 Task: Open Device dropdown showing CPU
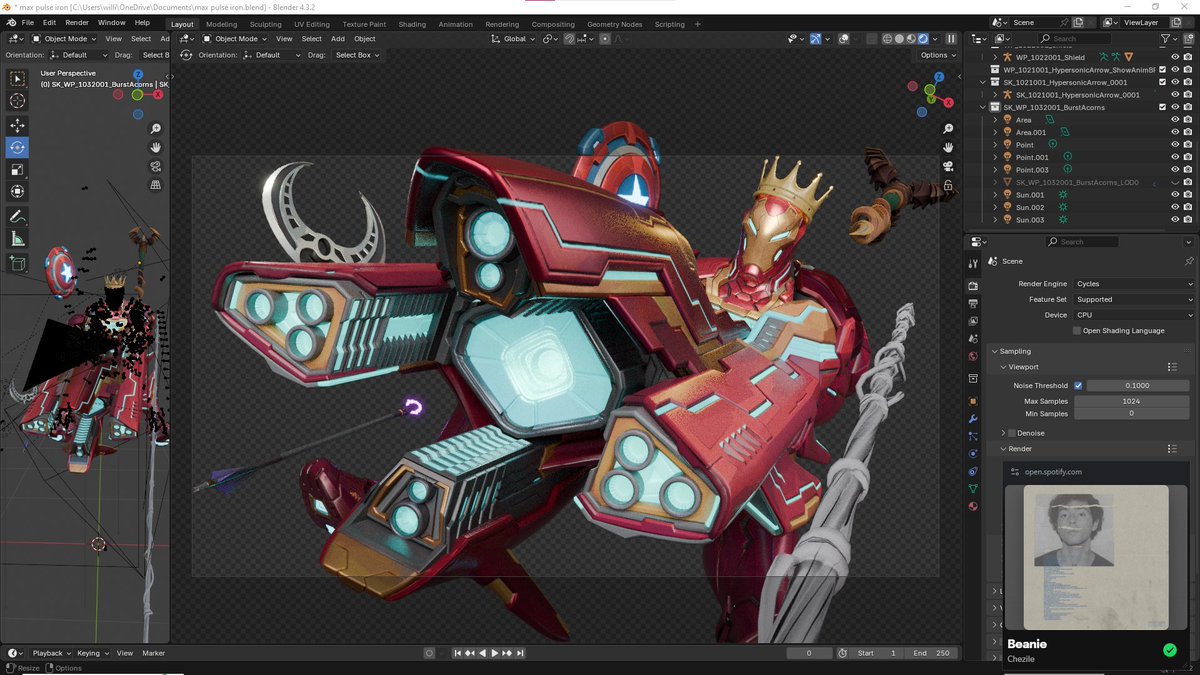pyautogui.click(x=1133, y=315)
